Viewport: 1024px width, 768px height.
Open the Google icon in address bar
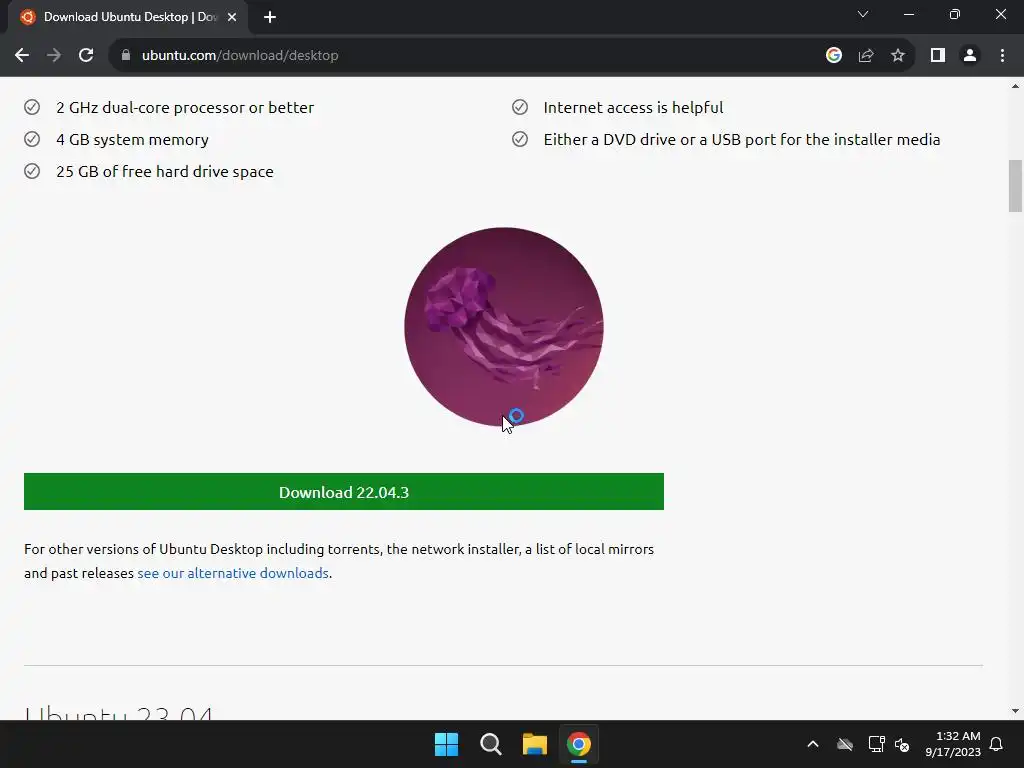coord(833,56)
